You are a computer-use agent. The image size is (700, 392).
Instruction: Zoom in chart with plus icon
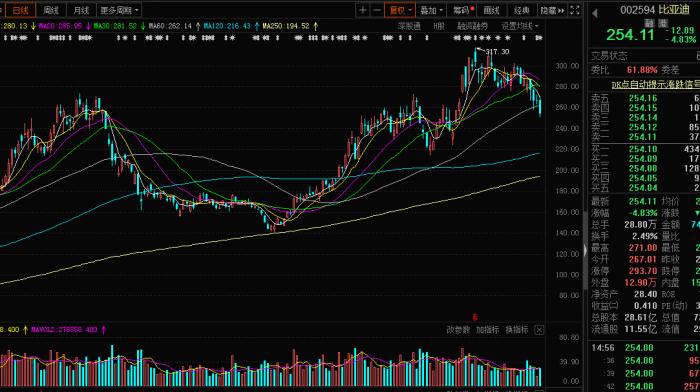[362, 10]
